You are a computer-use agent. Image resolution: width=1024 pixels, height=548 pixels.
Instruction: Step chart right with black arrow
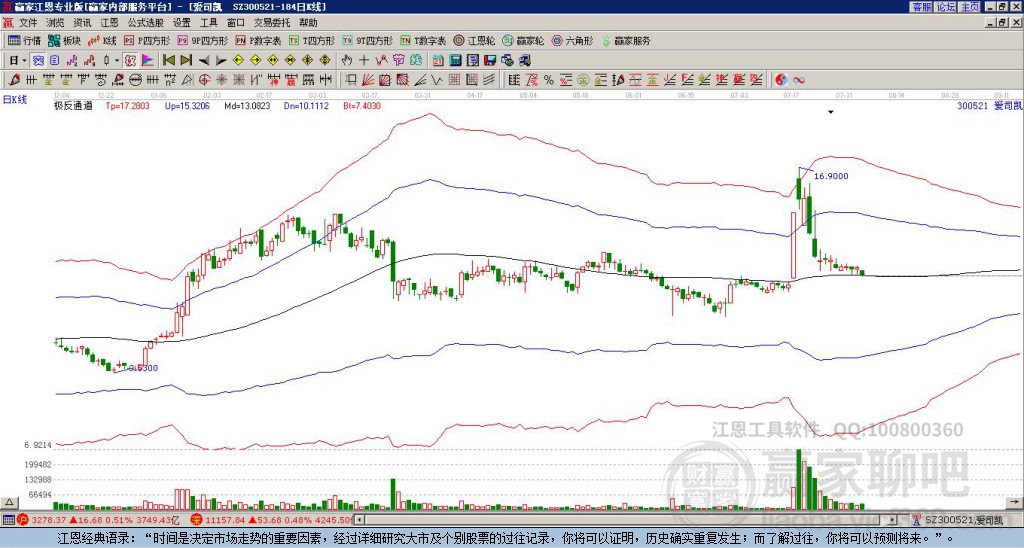221,61
